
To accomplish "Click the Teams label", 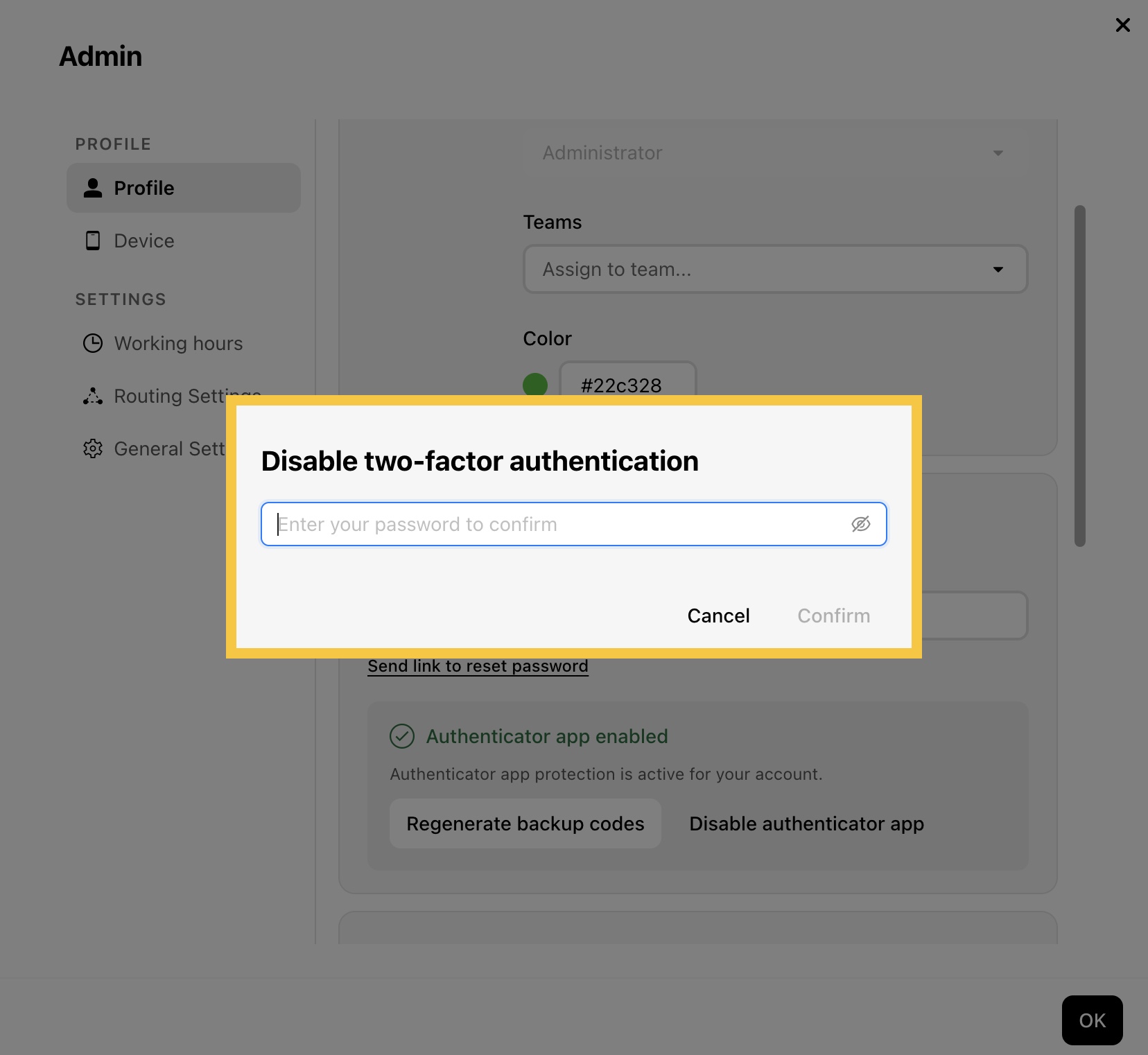I will pos(553,222).
